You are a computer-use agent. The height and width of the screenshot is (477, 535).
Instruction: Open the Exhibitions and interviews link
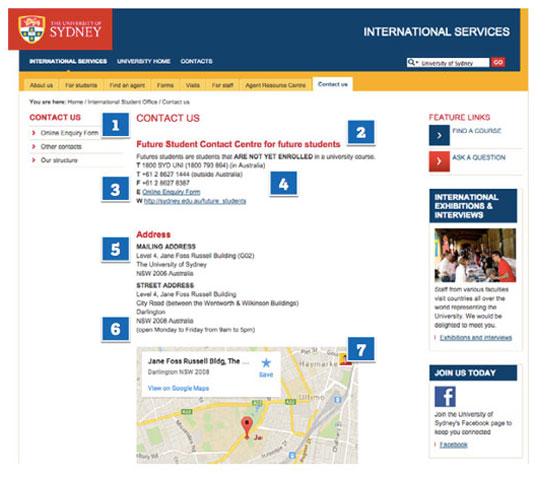pyautogui.click(x=476, y=338)
